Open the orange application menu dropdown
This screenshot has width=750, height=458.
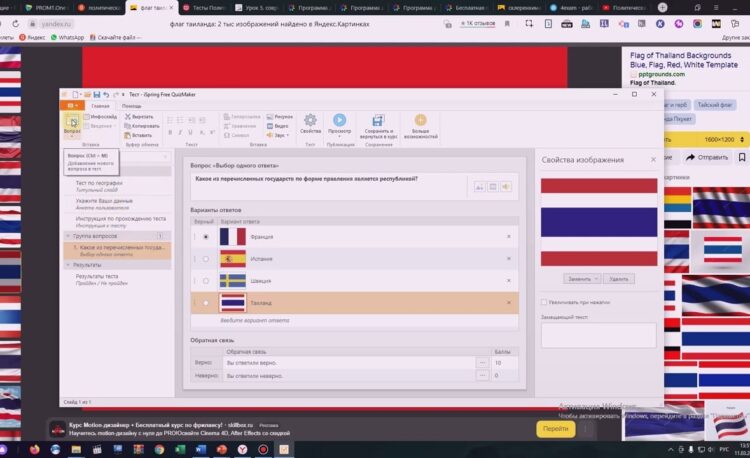71,105
